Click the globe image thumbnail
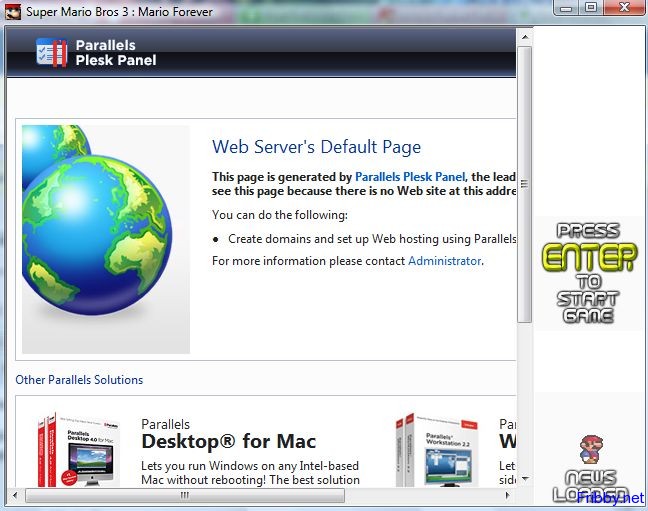Viewport: 648px width, 511px height. [106, 239]
